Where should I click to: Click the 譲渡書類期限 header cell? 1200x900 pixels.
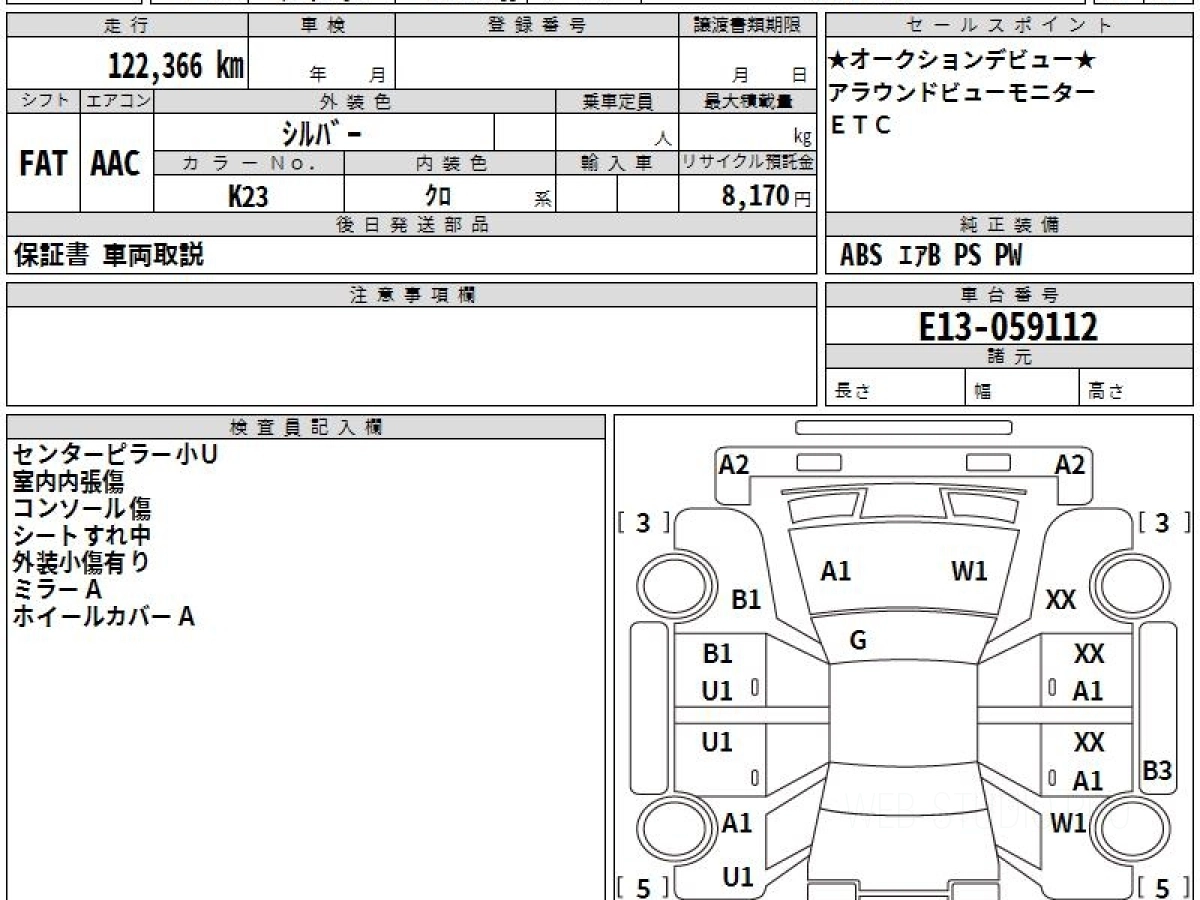click(x=747, y=26)
